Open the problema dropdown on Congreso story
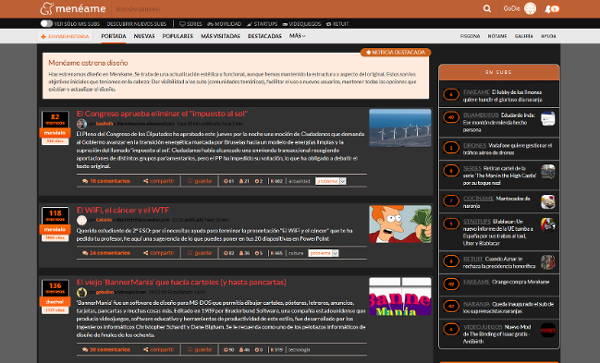600x363 pixels. coord(331,181)
